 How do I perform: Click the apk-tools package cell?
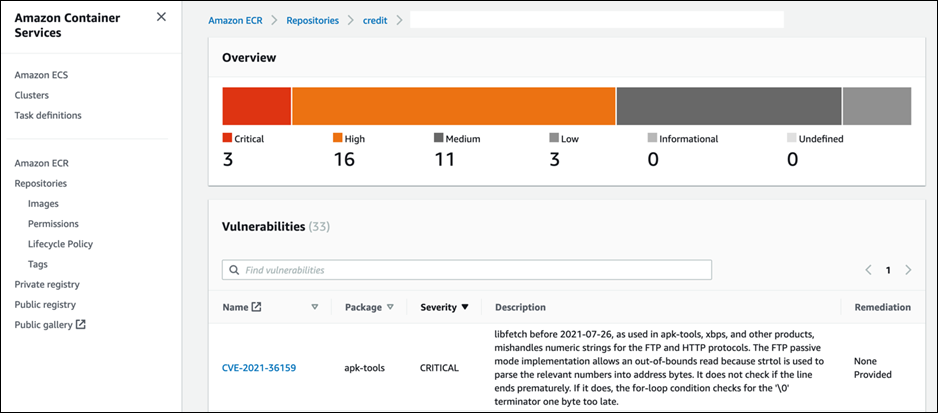point(364,368)
